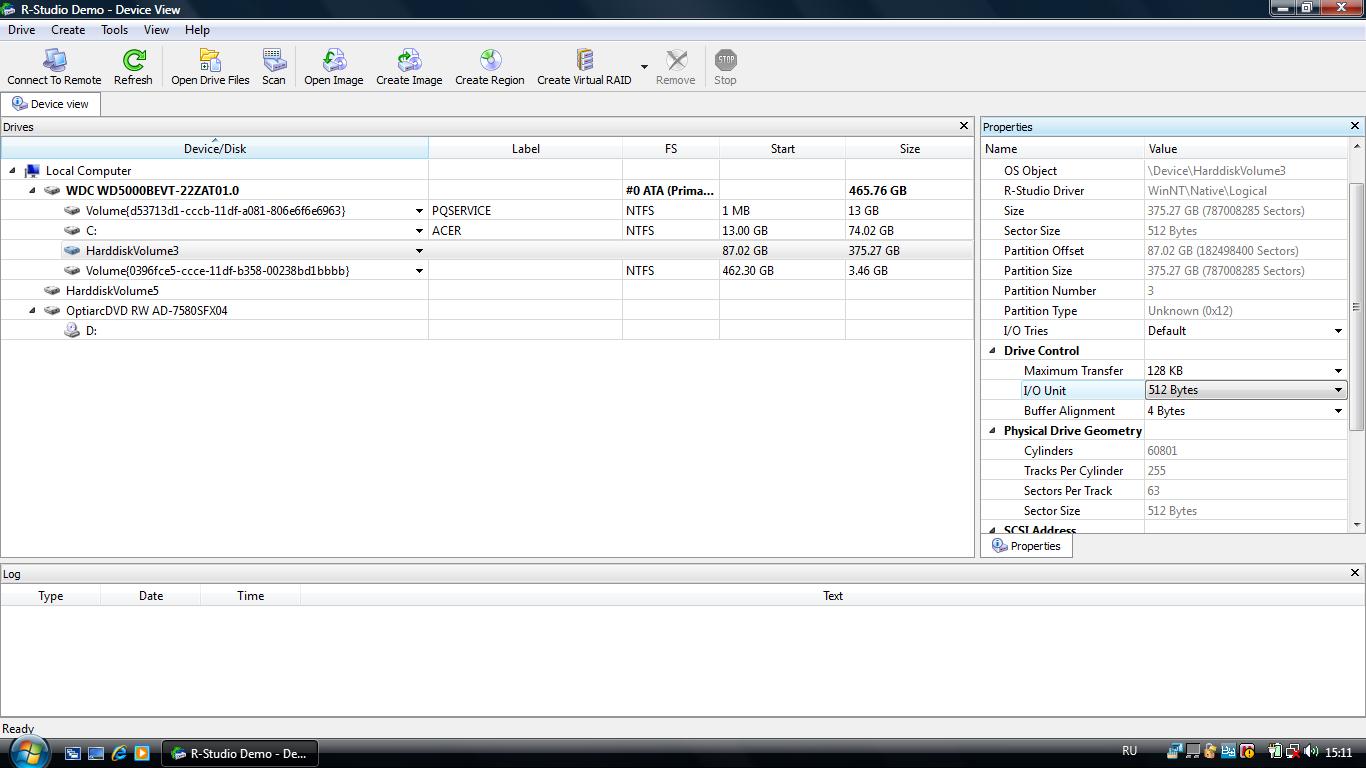Click the Optiarc DVD drive icon
Screen dimensions: 1366x768
pos(52,311)
